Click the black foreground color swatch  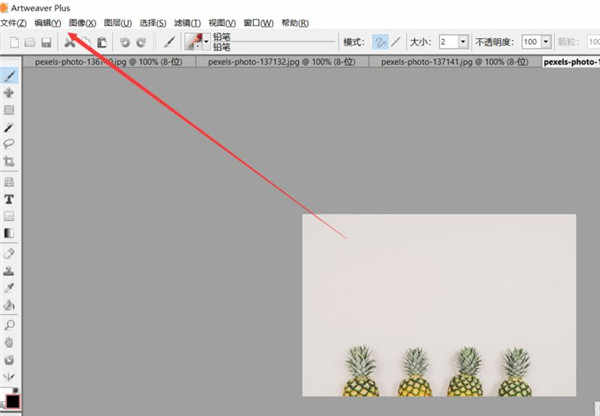12,401
